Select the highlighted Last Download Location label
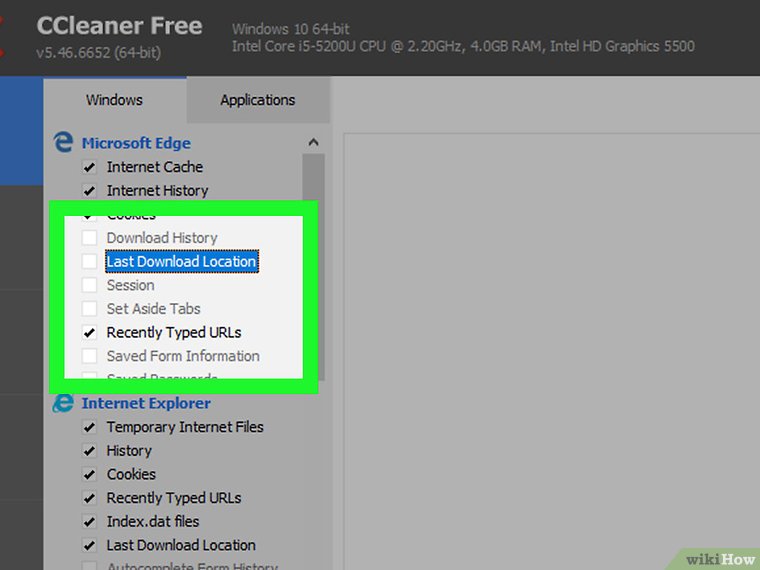This screenshot has height=570, width=760. click(x=182, y=262)
